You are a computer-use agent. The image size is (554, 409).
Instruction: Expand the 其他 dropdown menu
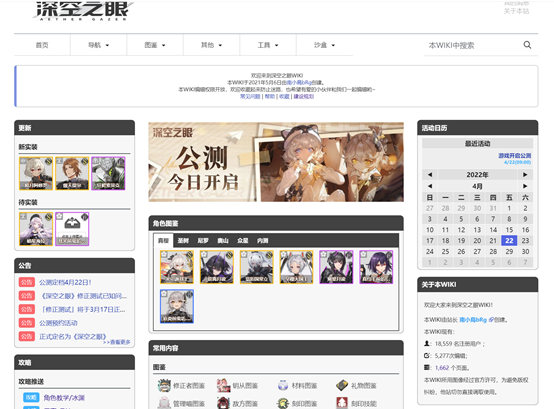tap(212, 45)
